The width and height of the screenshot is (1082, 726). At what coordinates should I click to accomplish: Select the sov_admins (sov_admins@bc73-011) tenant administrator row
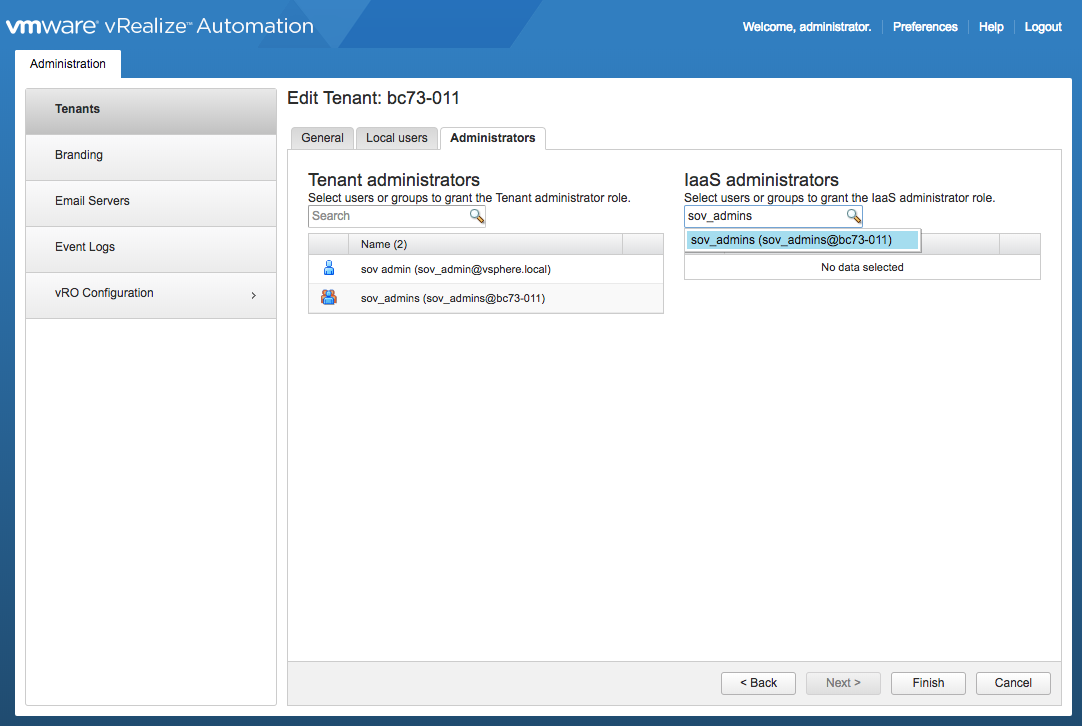coord(486,298)
